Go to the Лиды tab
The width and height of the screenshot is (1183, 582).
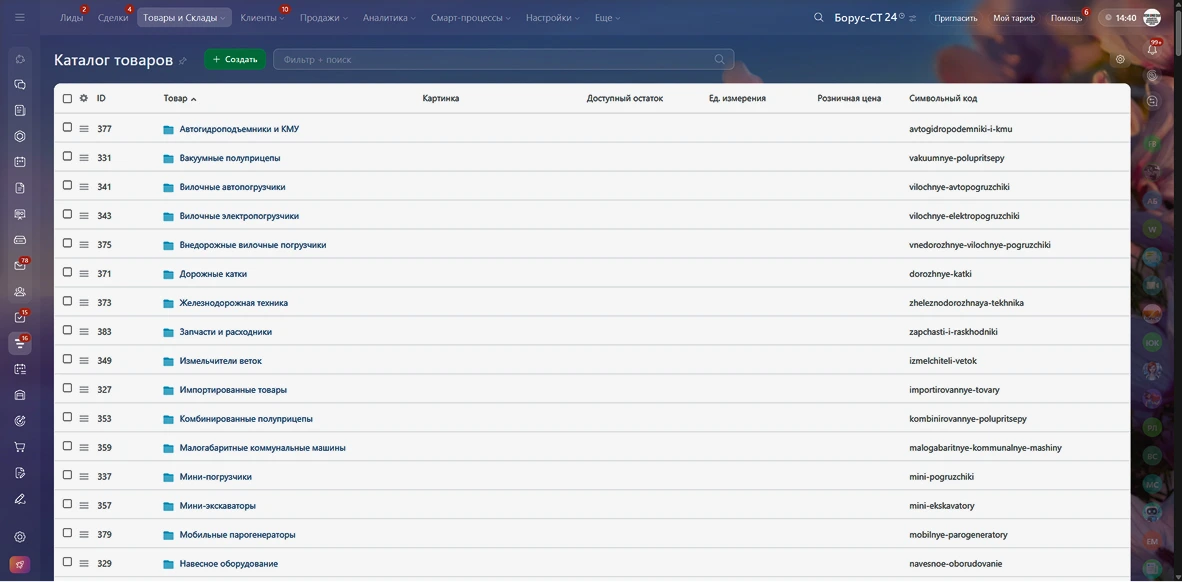(x=71, y=18)
